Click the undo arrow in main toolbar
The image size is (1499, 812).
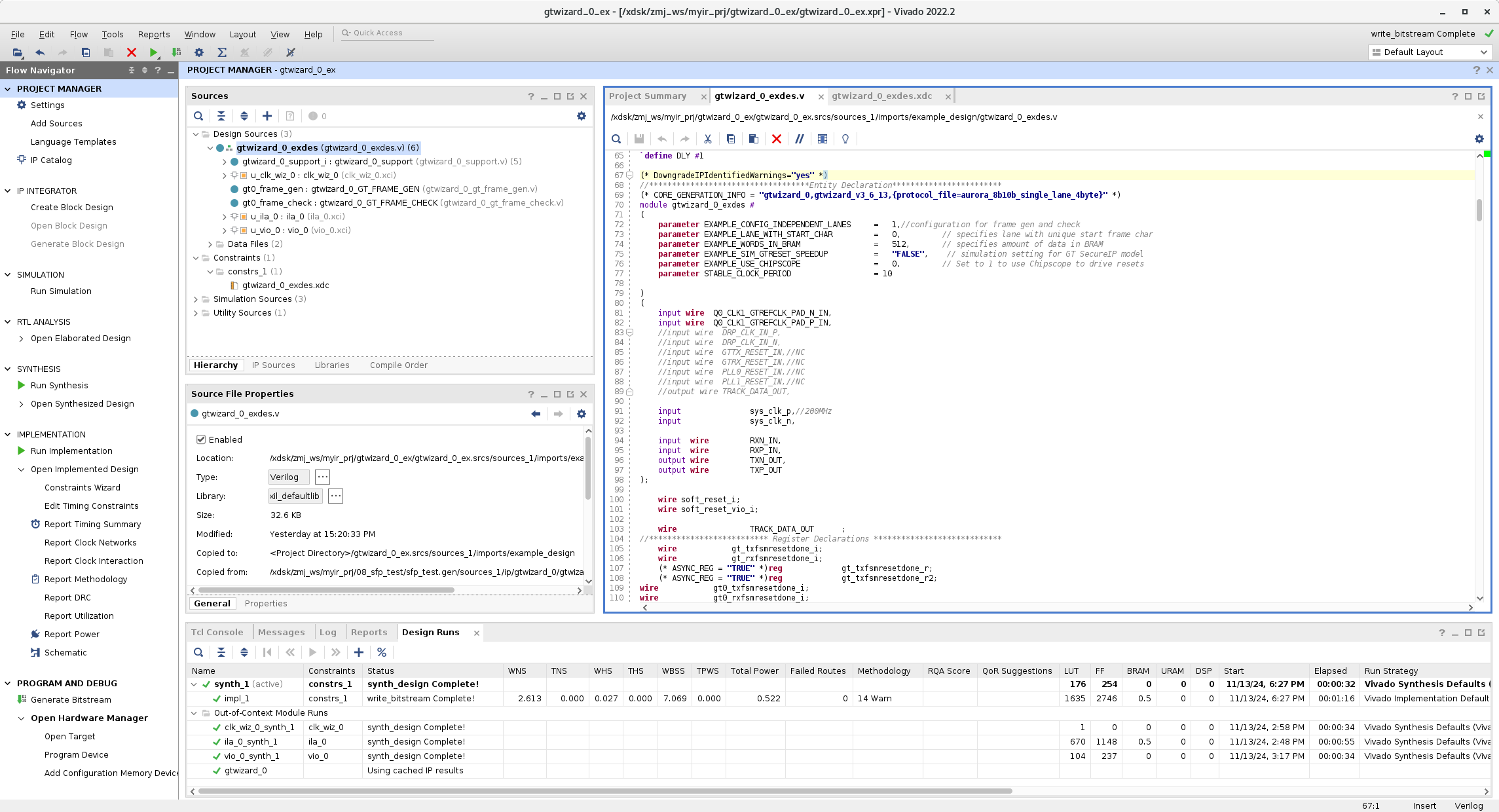click(x=40, y=52)
